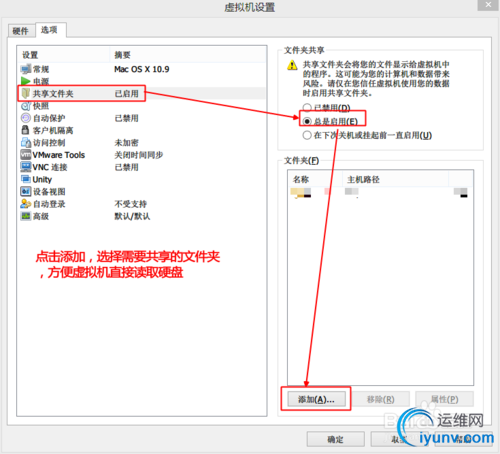The height and width of the screenshot is (454, 500).
Task: Click the 快照 snapshot icon
Action: (x=26, y=106)
